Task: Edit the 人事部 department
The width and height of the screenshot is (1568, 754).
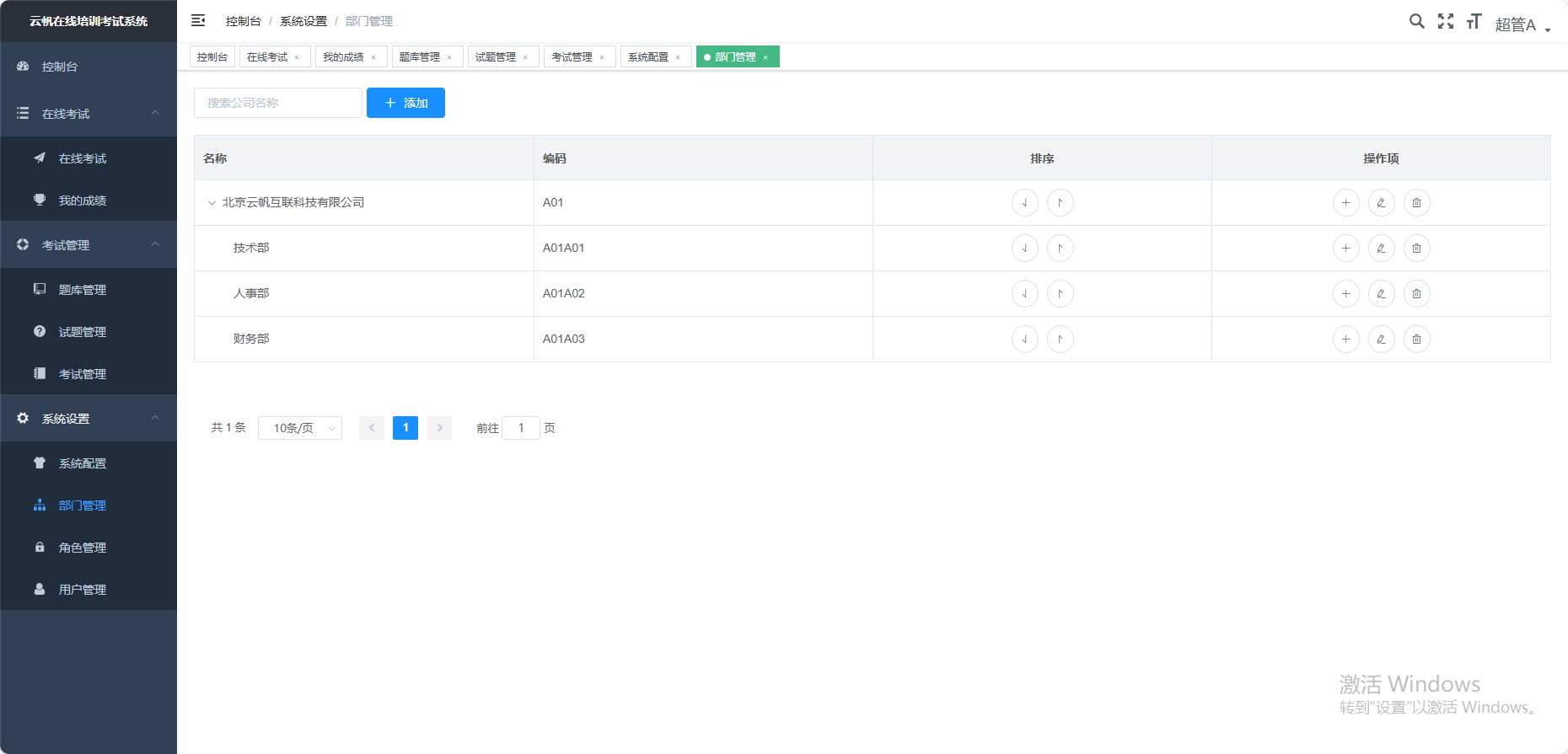Action: pos(1381,293)
